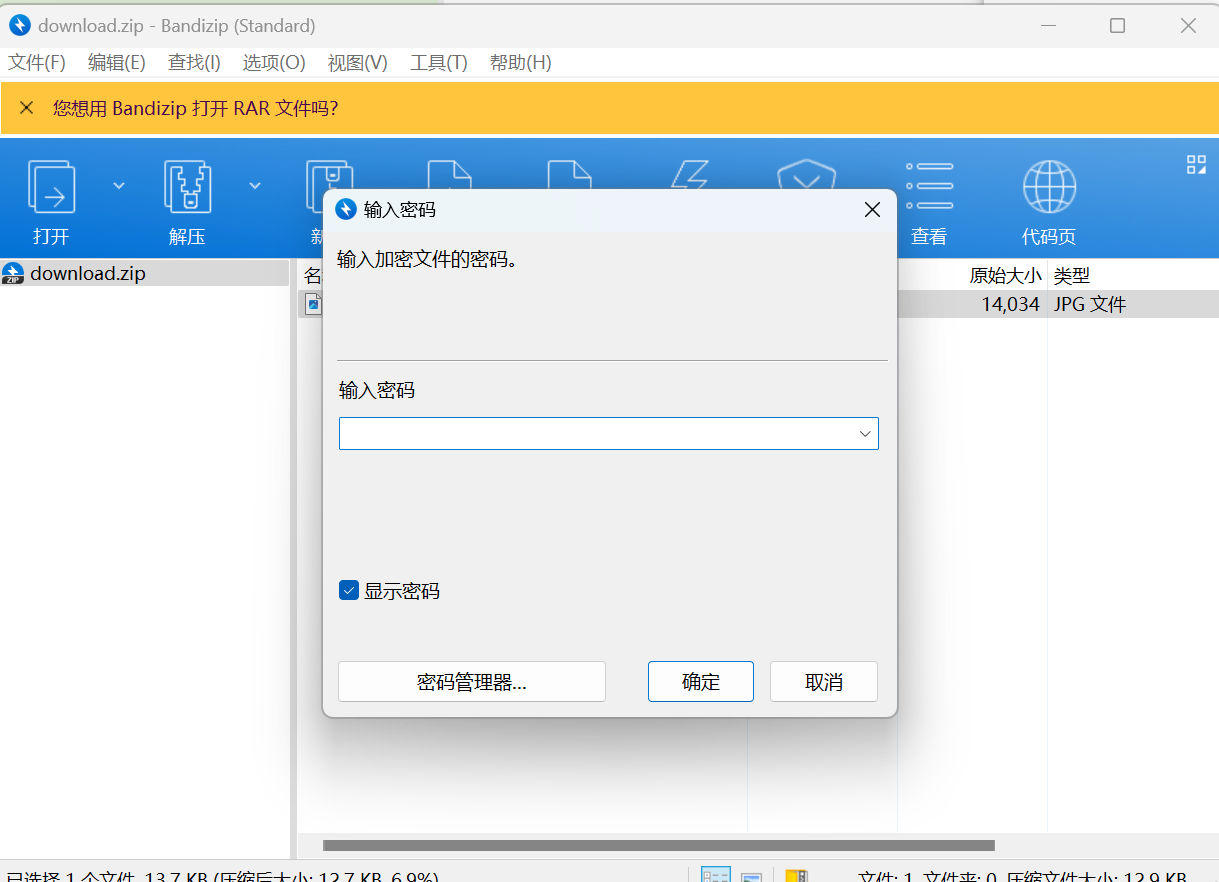Open the 工具(T) menu
The width and height of the screenshot is (1219, 882).
tap(439, 63)
